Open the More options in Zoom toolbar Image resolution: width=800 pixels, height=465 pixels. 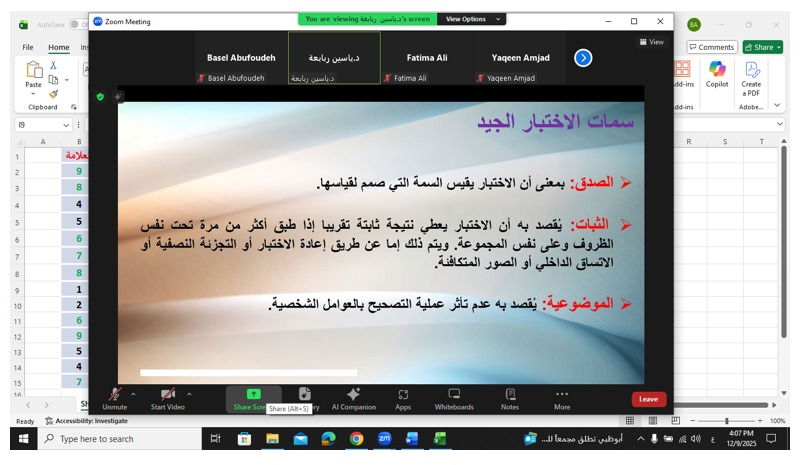(562, 397)
